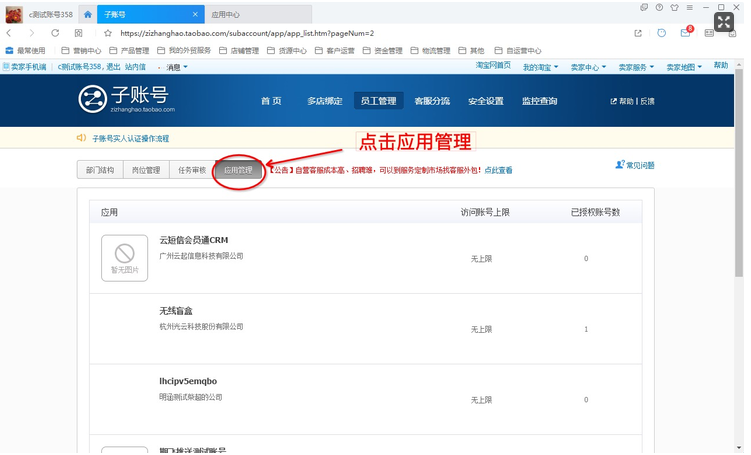This screenshot has width=751, height=455.
Task: Open the 云短信会员通CRM app entry
Action: 193,240
